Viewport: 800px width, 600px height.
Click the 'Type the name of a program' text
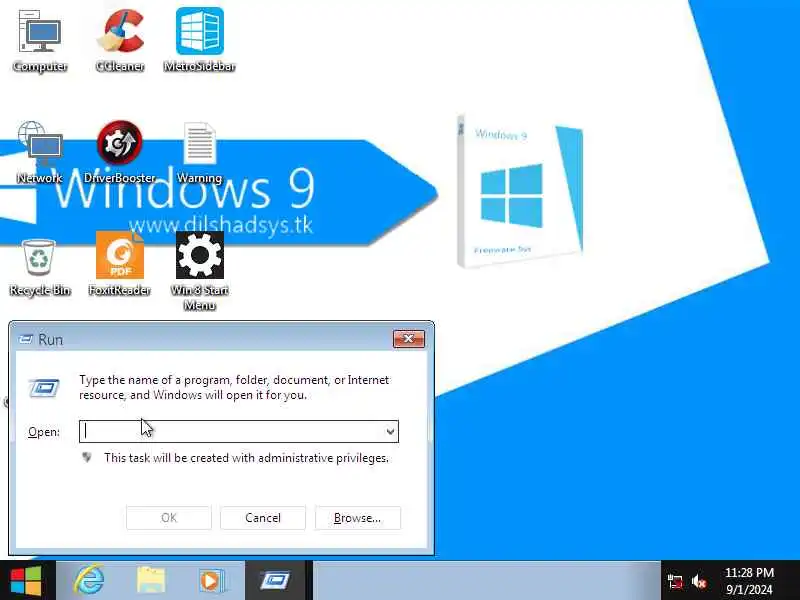pos(234,387)
